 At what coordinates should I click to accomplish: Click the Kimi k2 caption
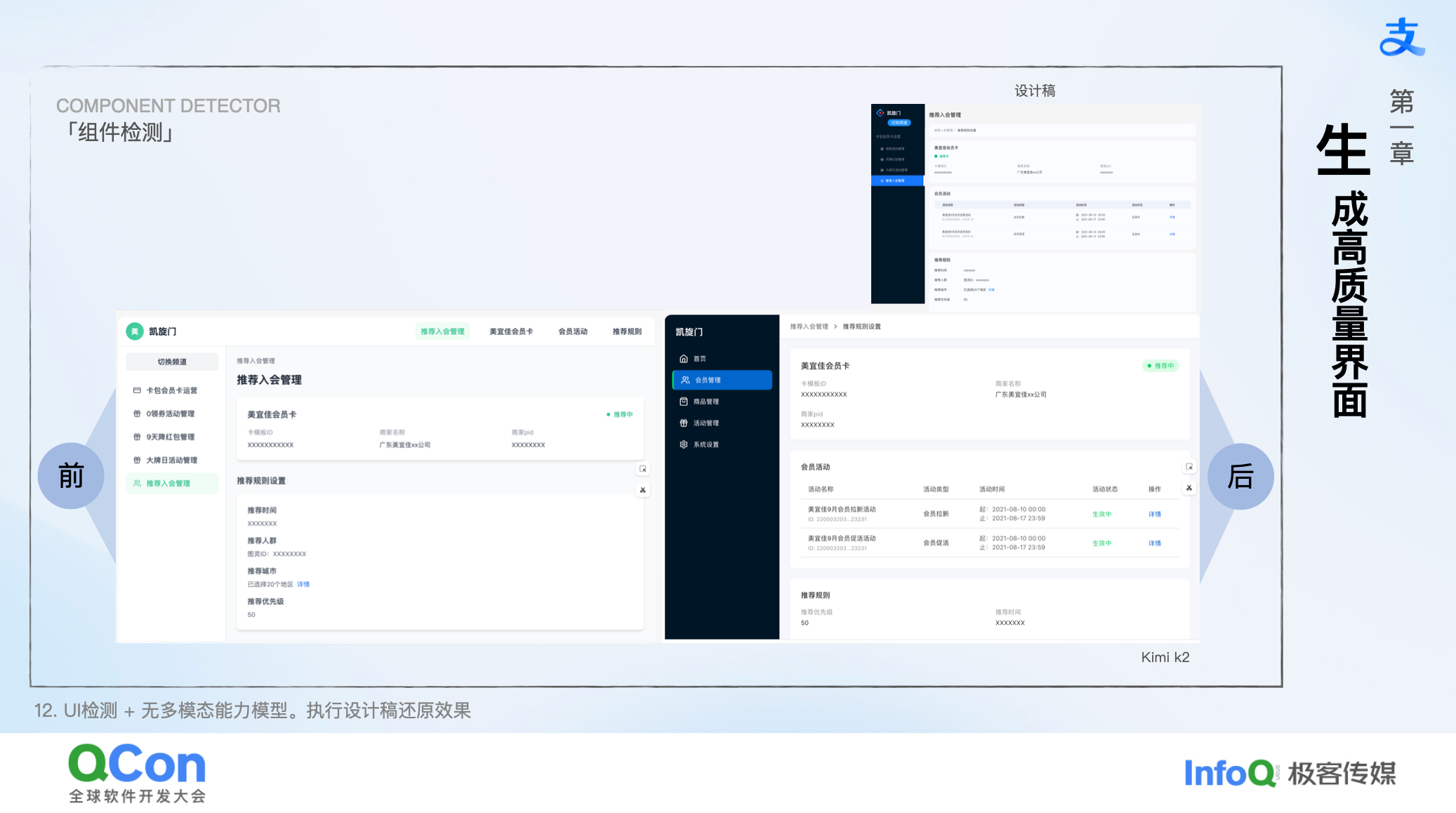tap(1165, 657)
